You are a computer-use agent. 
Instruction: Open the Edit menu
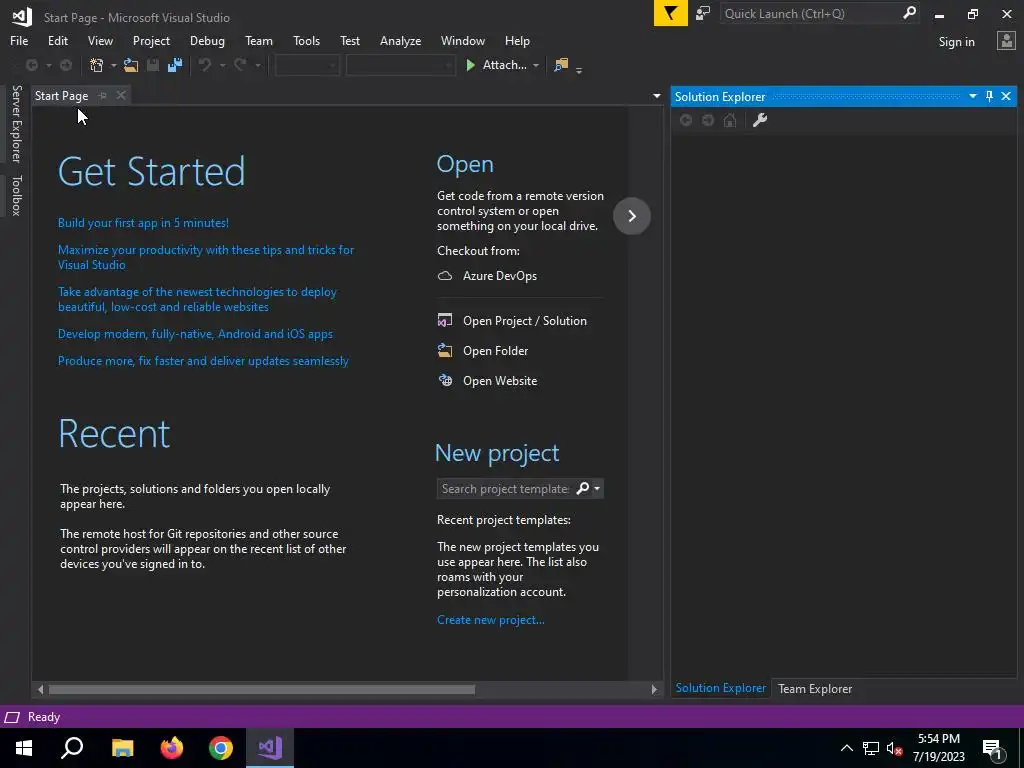[x=58, y=40]
